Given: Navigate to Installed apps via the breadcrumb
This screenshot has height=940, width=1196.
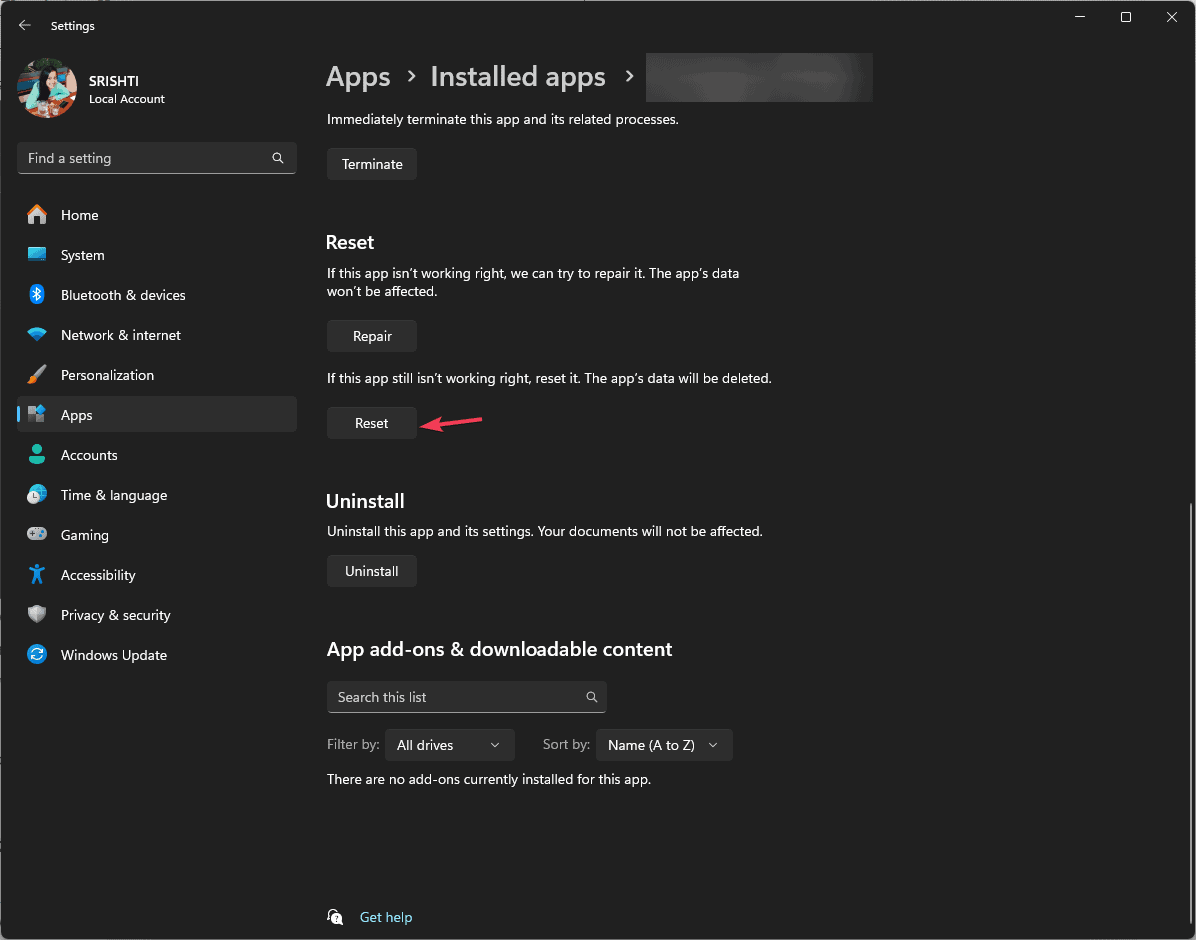Looking at the screenshot, I should click(x=517, y=77).
